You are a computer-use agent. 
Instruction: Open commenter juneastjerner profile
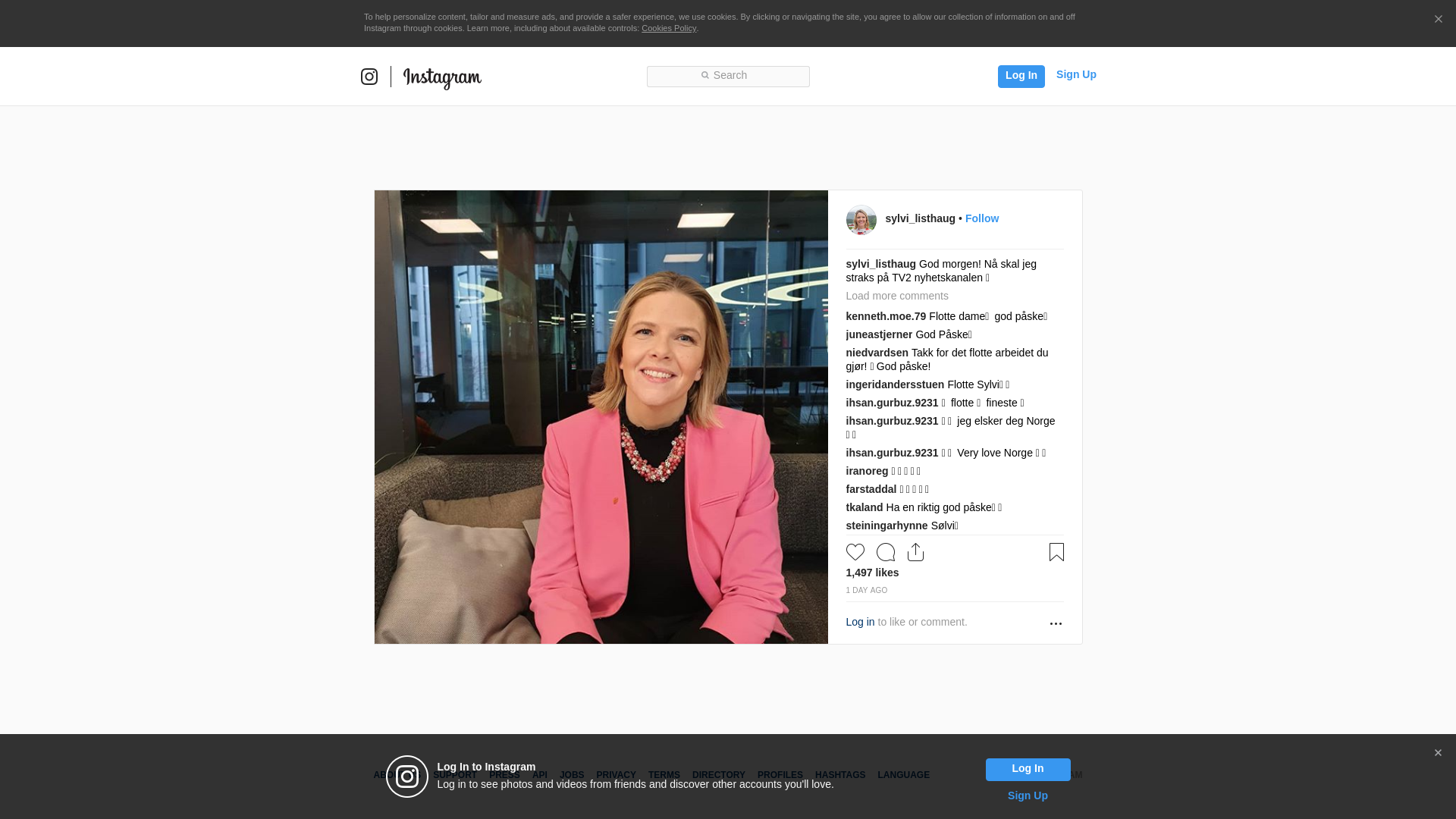(x=879, y=334)
